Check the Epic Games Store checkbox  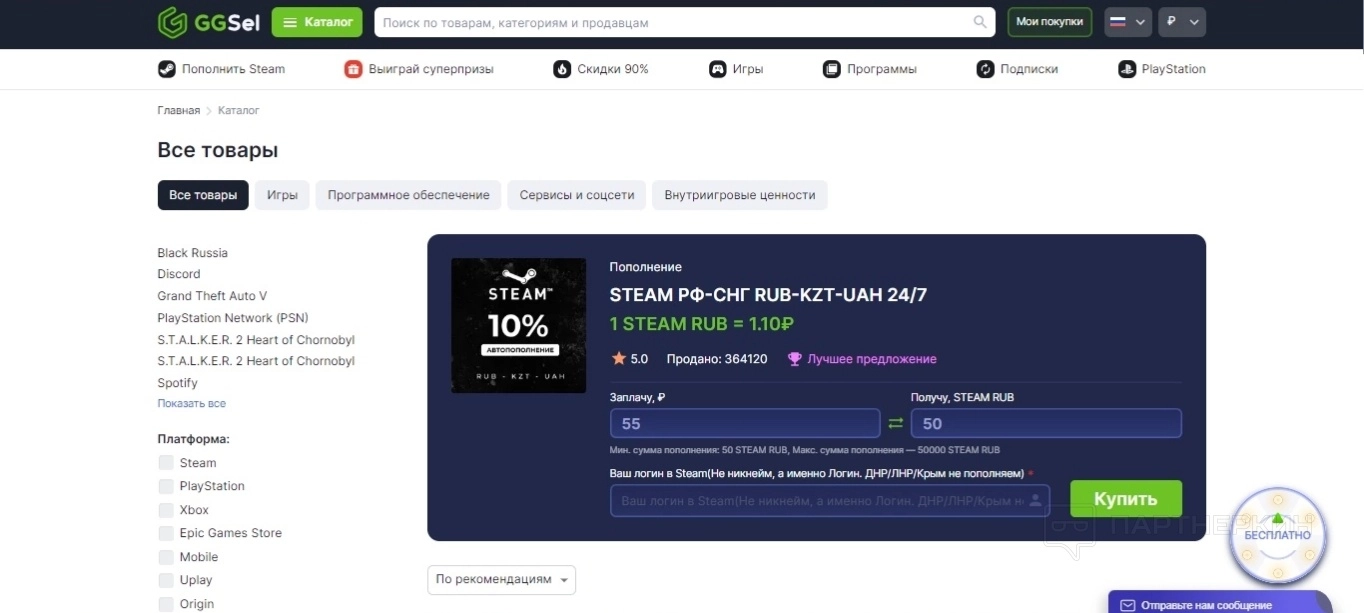click(166, 533)
